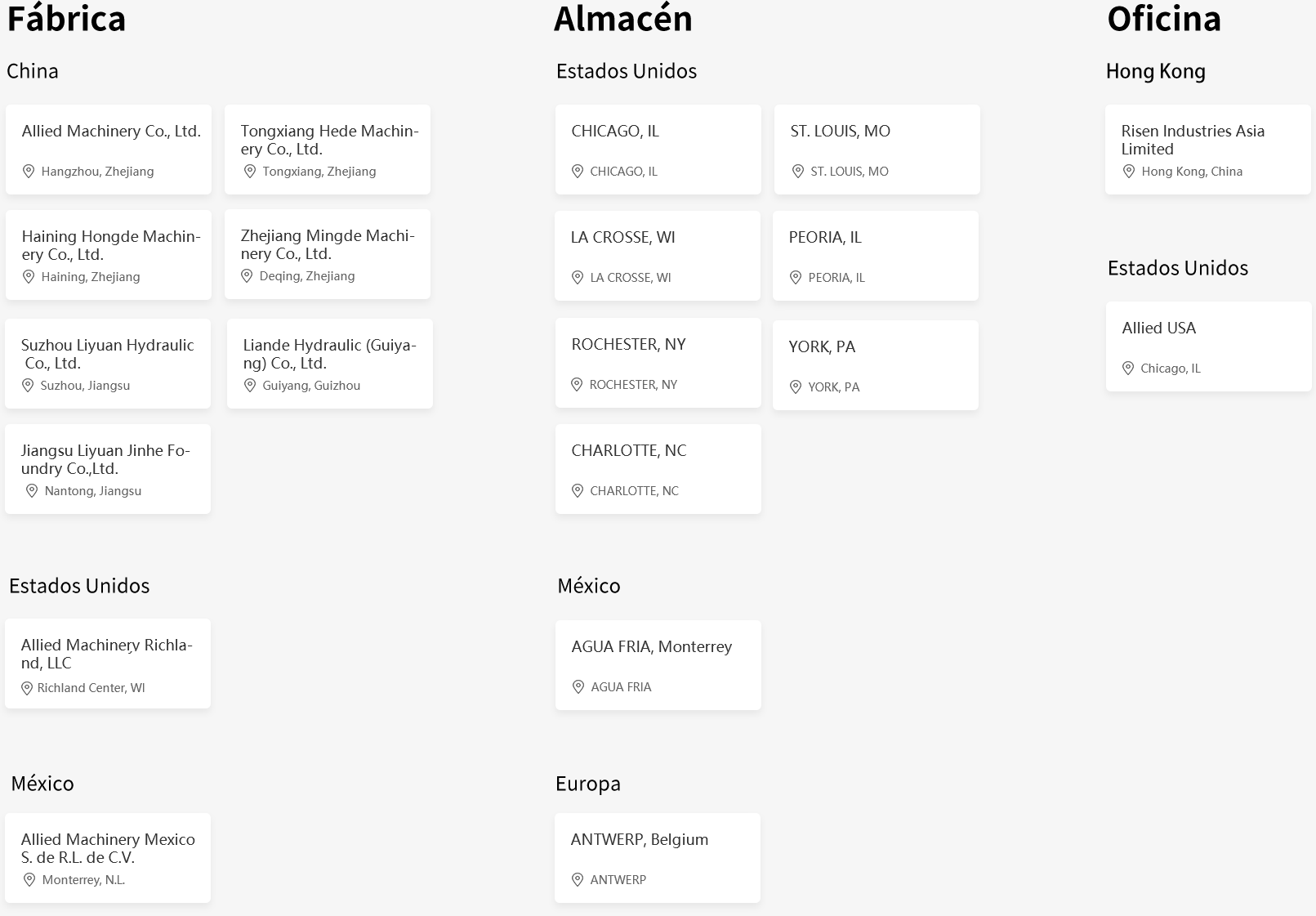Screen dimensions: 1316x916
Task: Open the CHARLOTTE, NC warehouse card
Action: click(x=658, y=469)
